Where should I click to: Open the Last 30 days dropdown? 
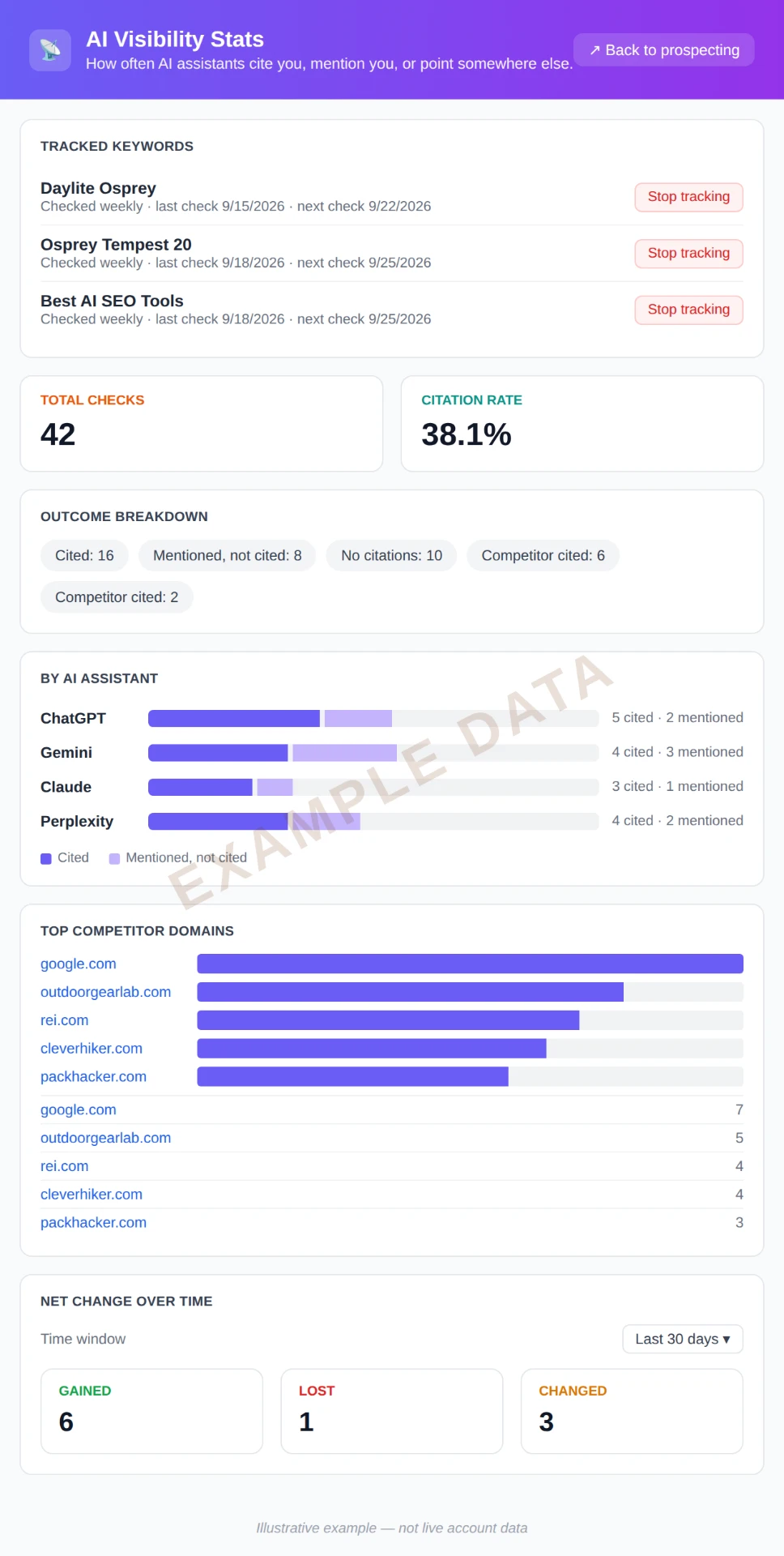683,1339
